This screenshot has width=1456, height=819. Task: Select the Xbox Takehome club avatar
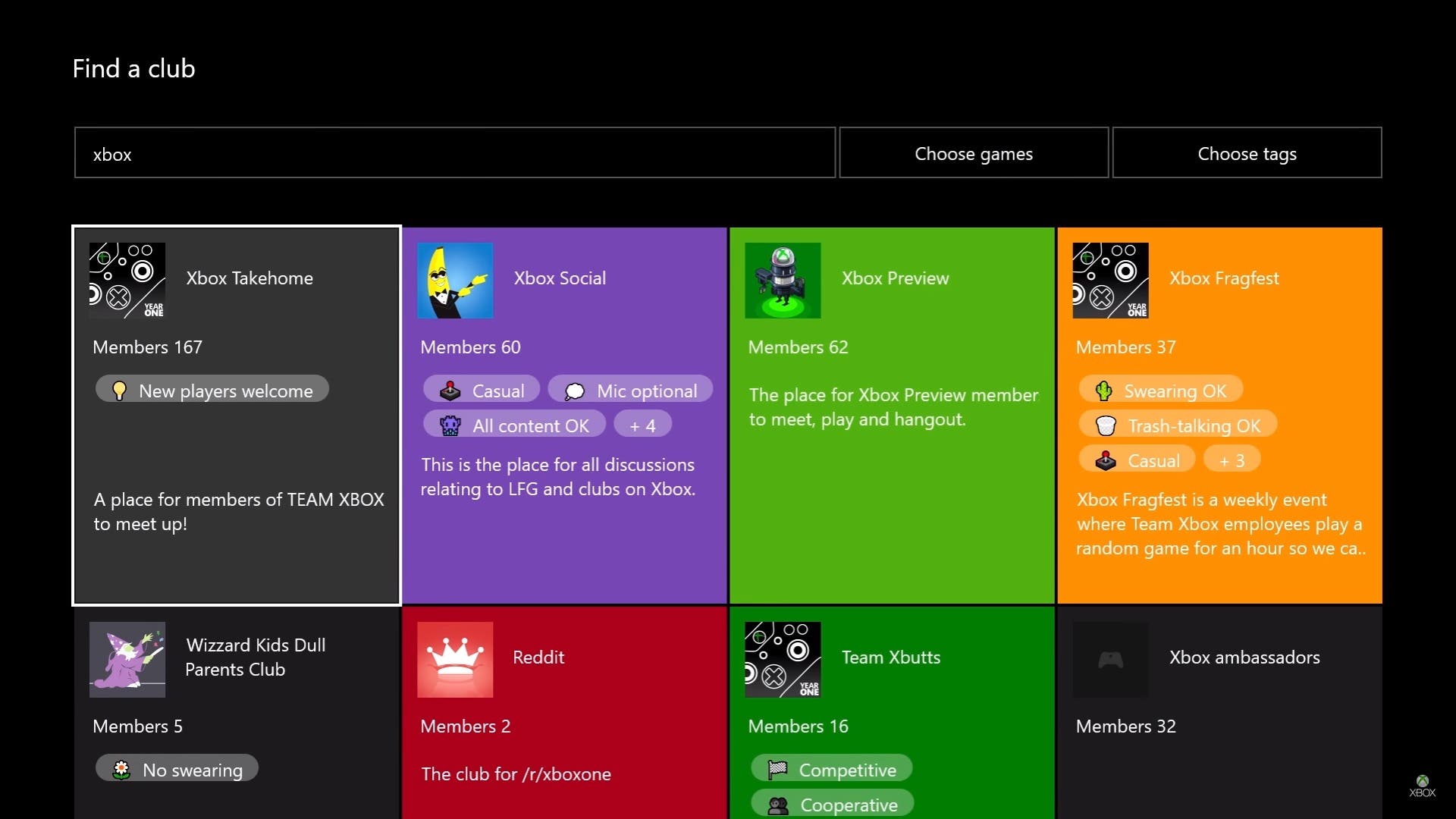[127, 281]
